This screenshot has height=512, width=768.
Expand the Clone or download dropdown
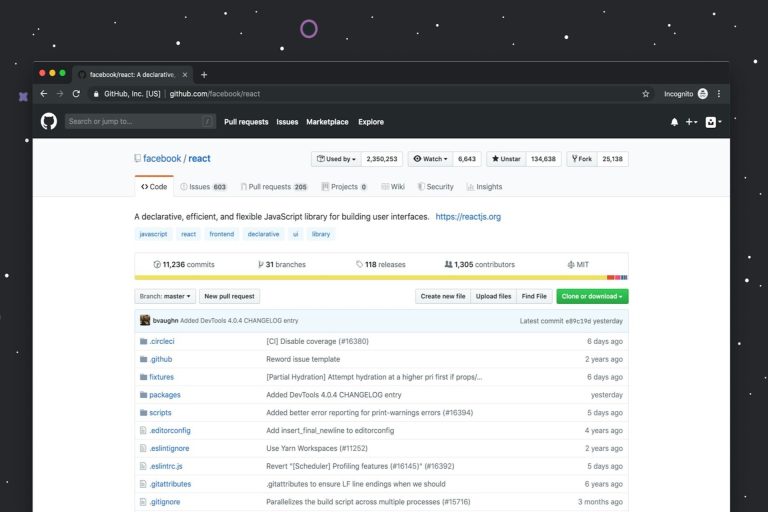(592, 296)
